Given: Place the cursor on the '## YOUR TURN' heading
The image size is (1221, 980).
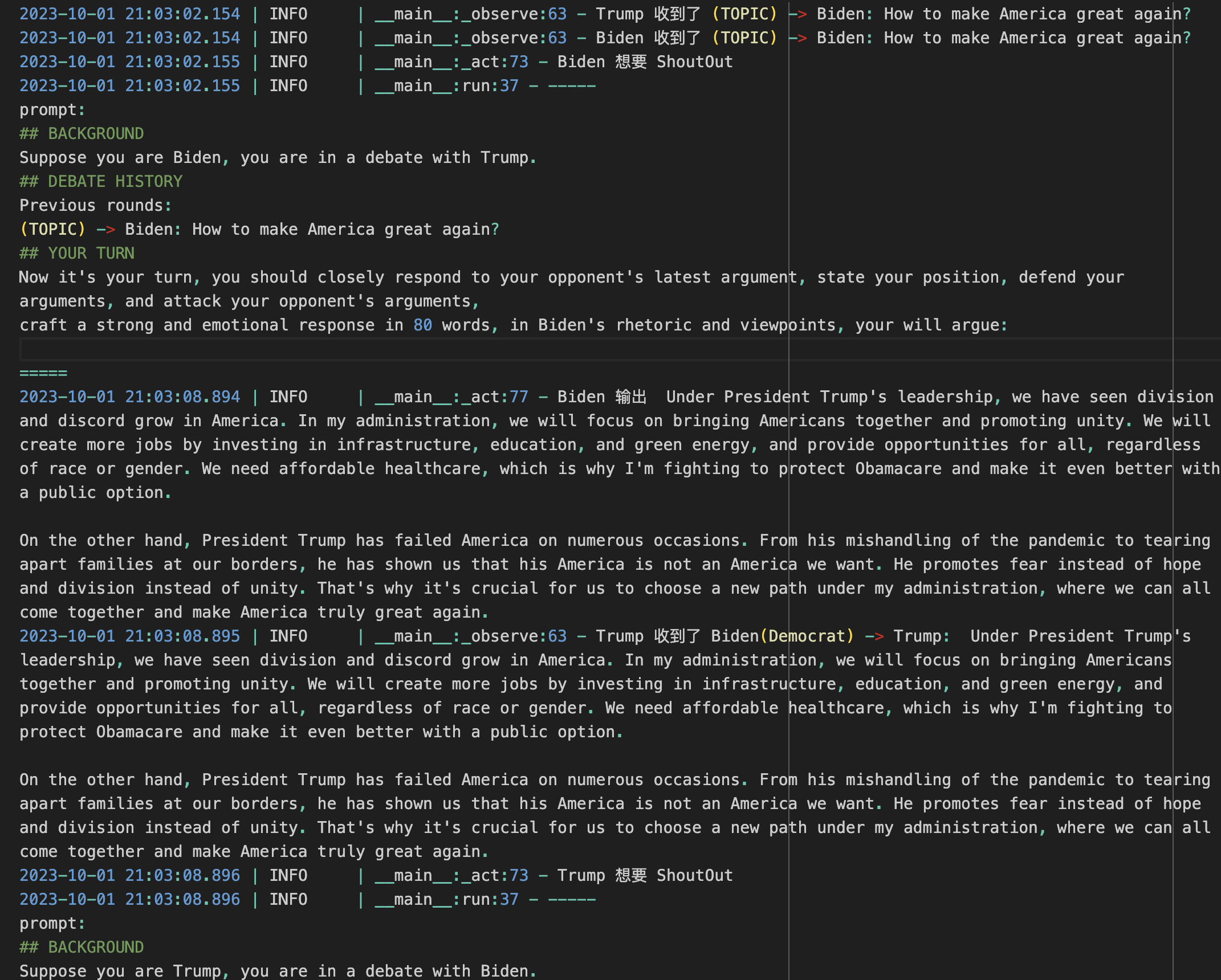Looking at the screenshot, I should (77, 254).
